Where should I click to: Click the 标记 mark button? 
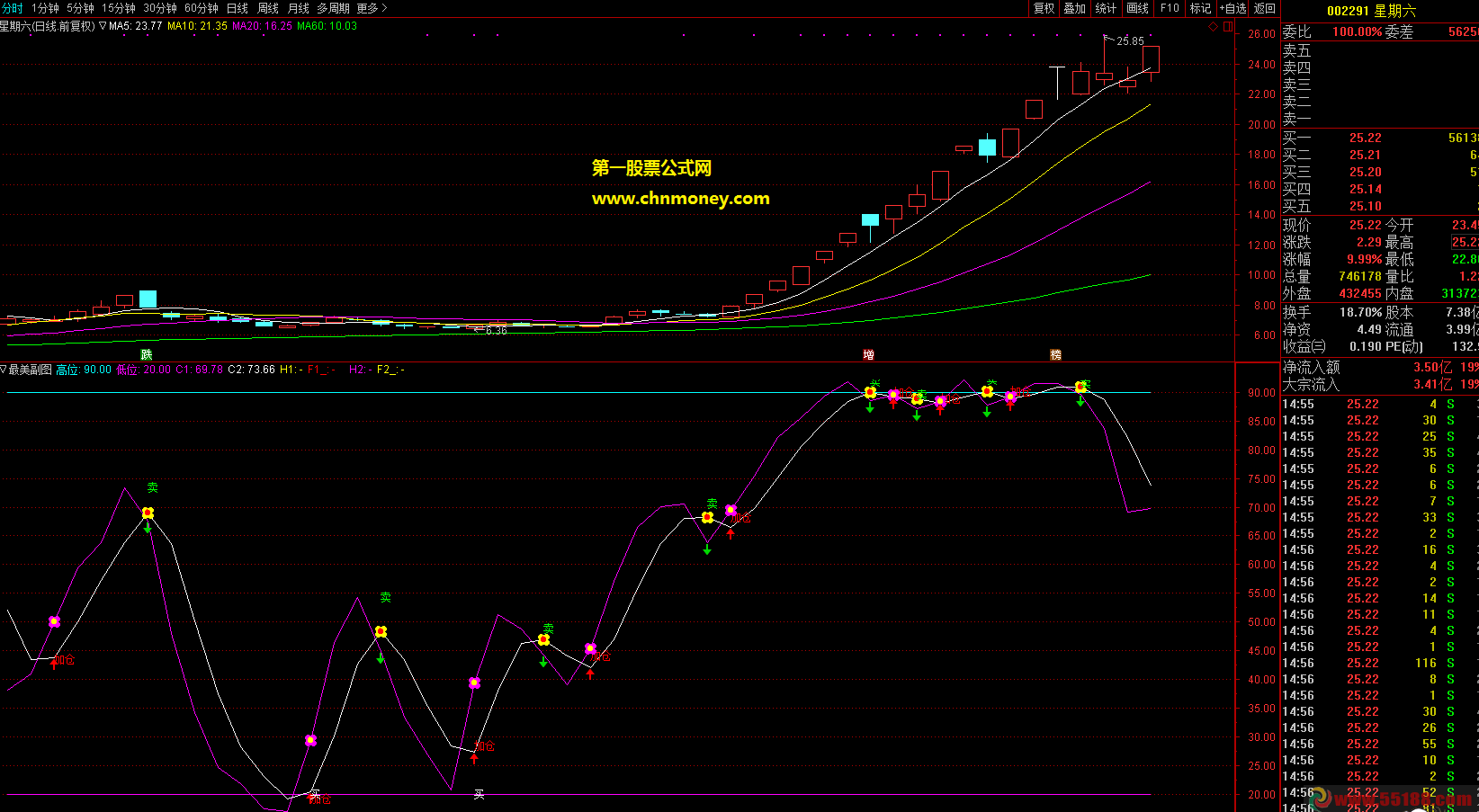point(1201,8)
